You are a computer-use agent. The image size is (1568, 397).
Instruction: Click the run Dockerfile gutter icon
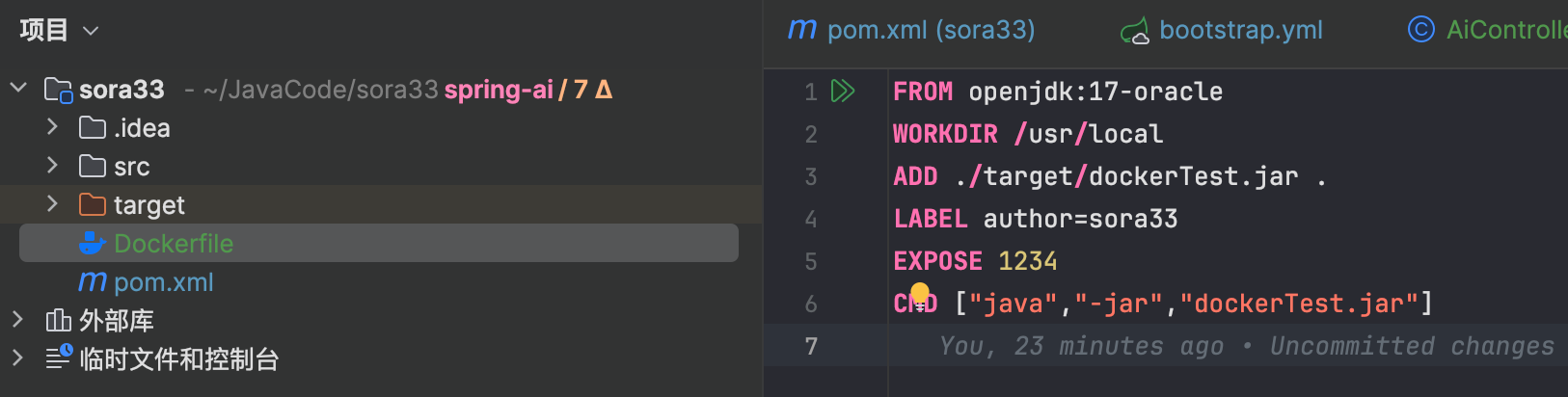[843, 92]
